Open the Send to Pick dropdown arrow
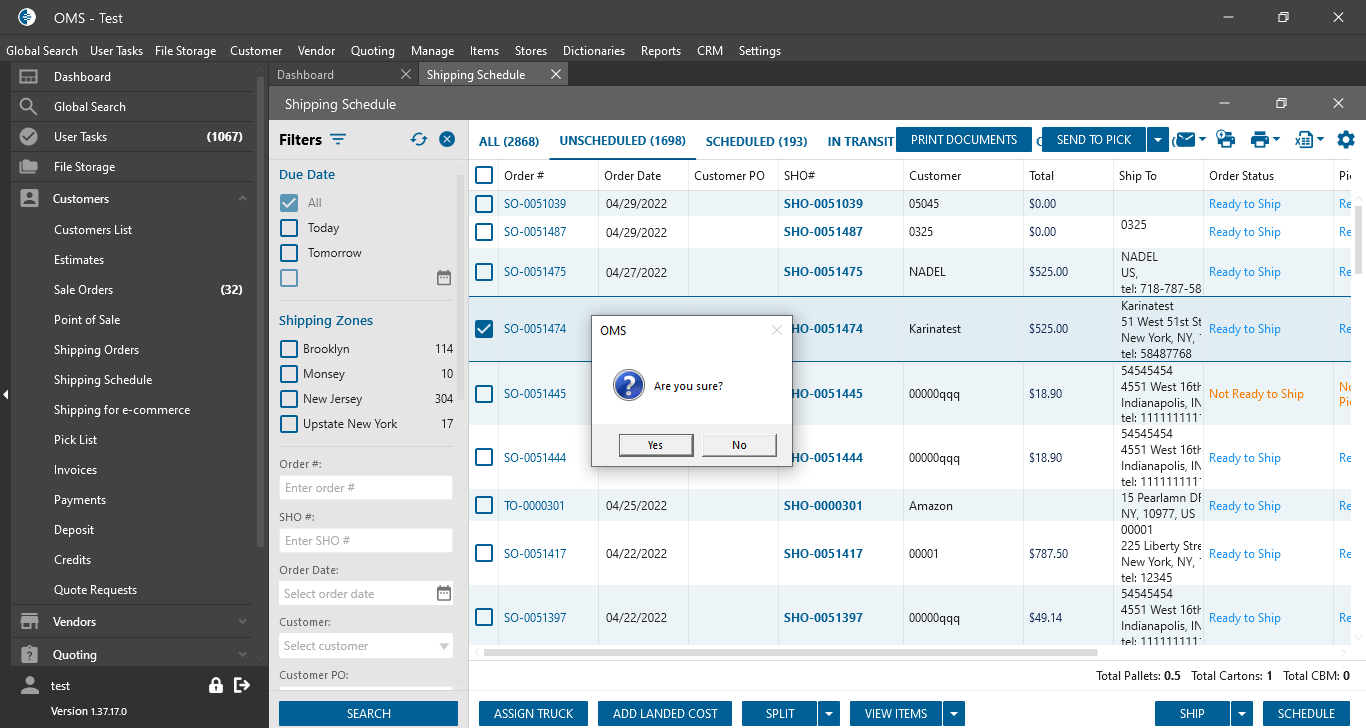Screen dimensions: 1366x728 pyautogui.click(x=1157, y=140)
